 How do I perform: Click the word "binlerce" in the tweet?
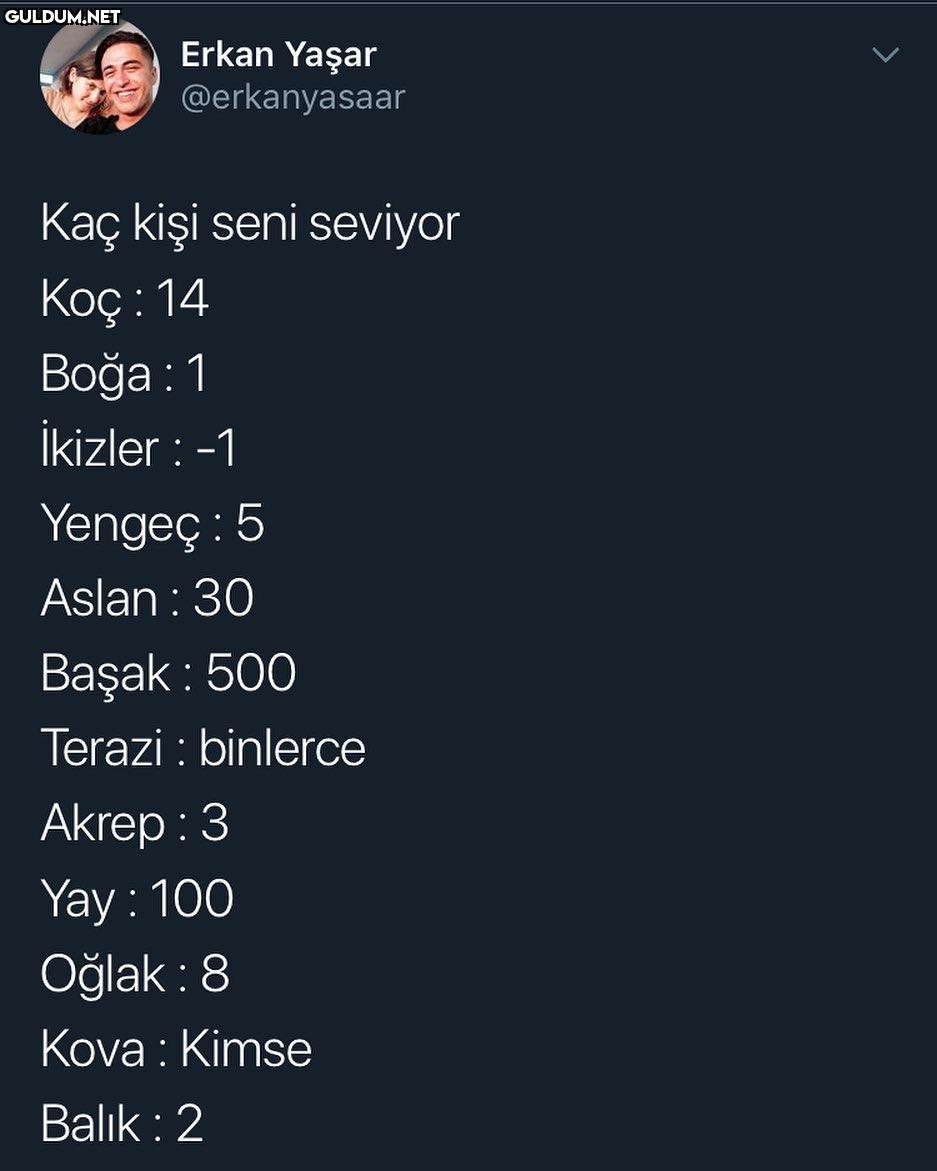(x=282, y=748)
